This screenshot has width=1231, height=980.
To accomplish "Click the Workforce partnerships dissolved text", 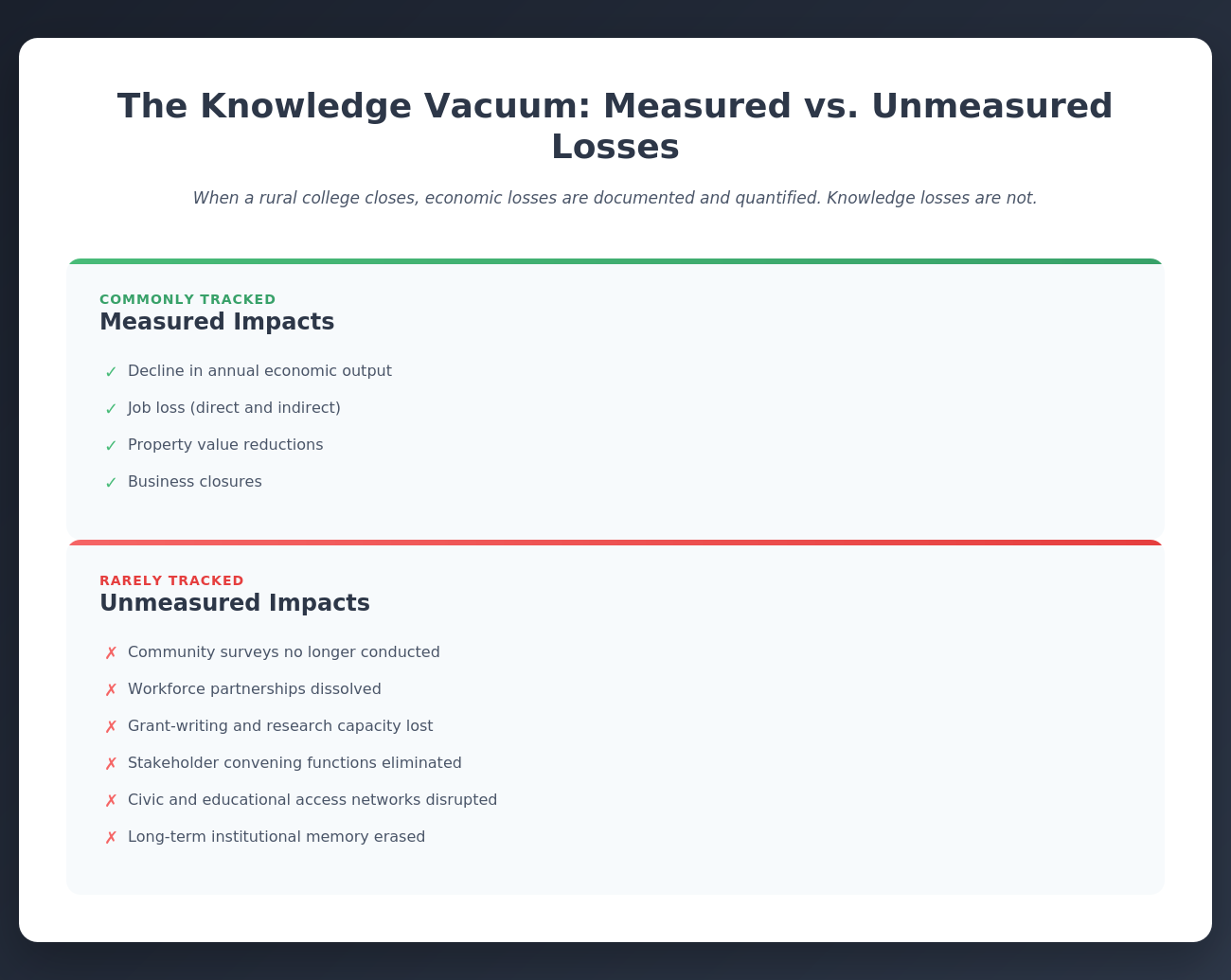I will 255,689.
